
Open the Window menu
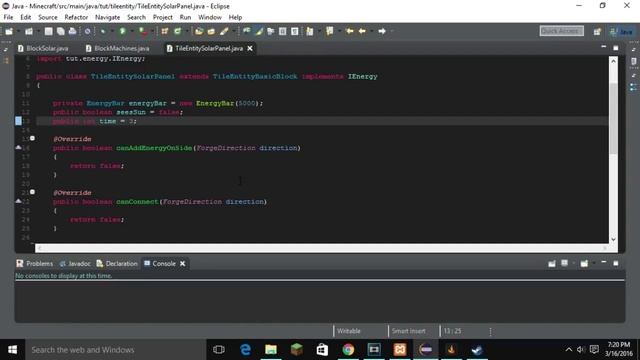(x=210, y=17)
